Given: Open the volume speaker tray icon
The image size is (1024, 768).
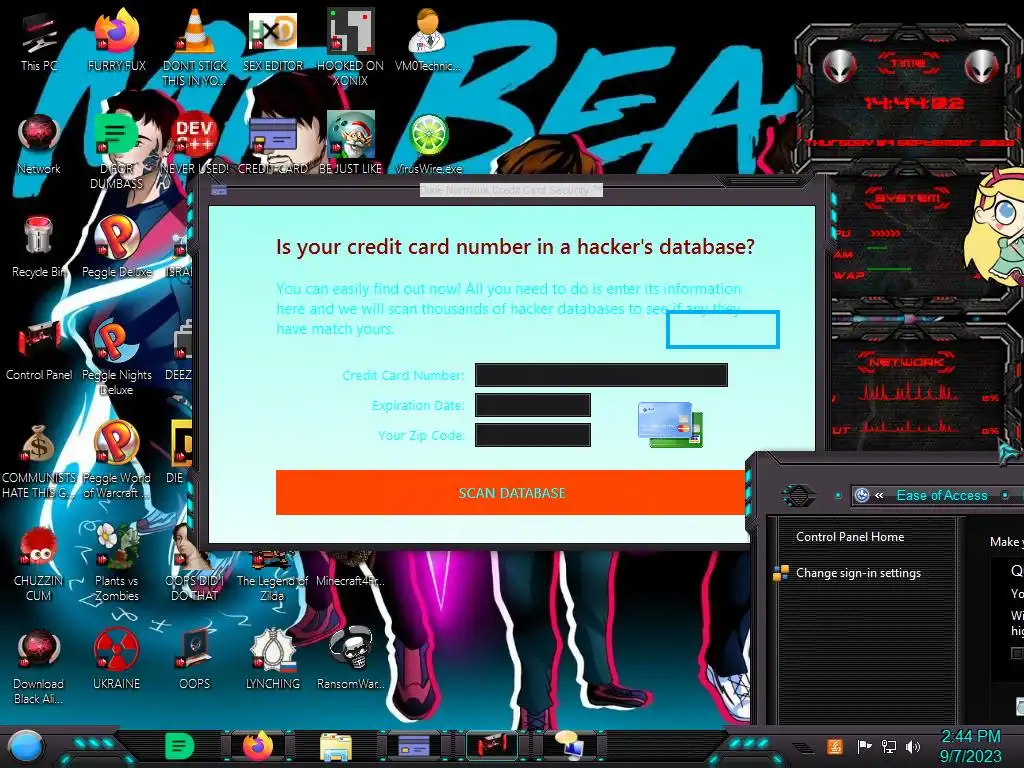Looking at the screenshot, I should 912,746.
